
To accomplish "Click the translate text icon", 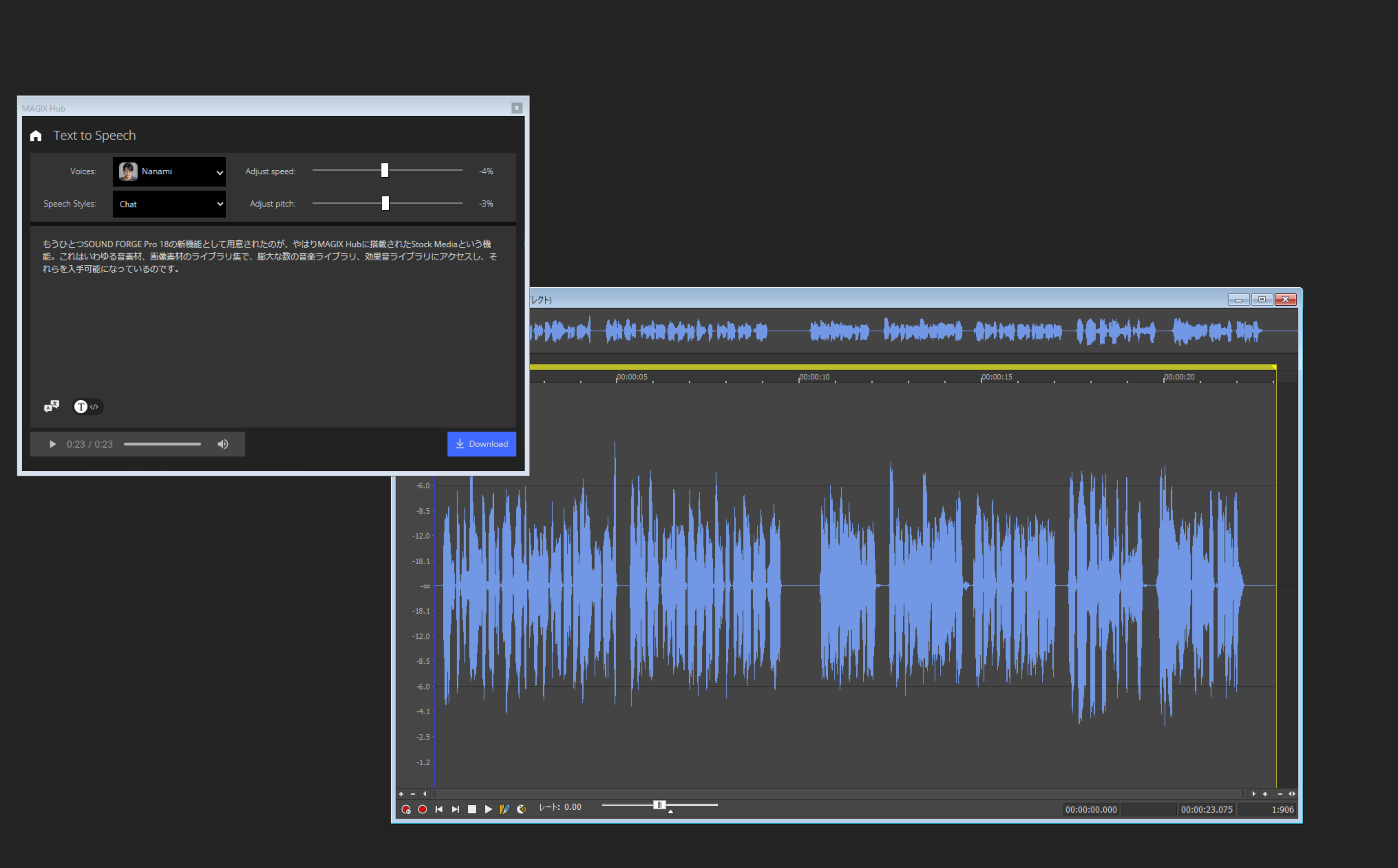I will (x=51, y=406).
